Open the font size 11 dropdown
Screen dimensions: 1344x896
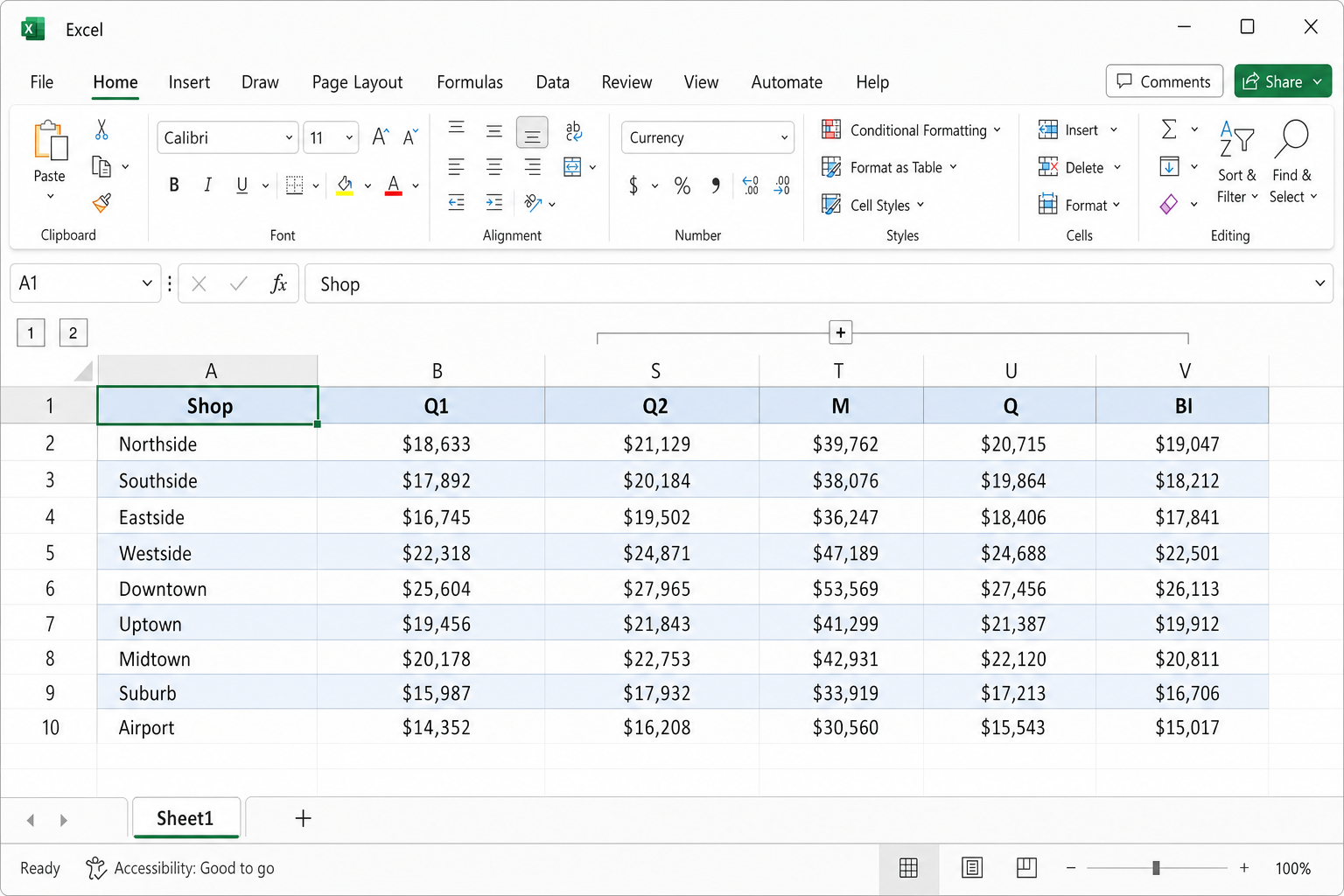click(349, 137)
